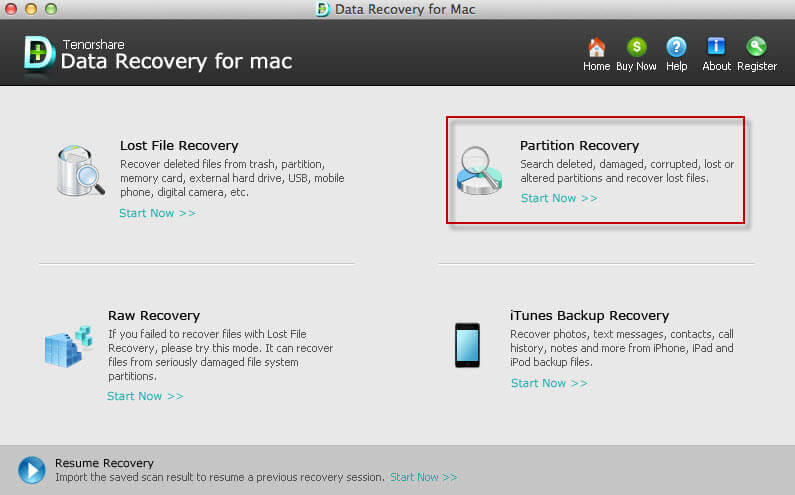Click the Register key icon

pyautogui.click(x=756, y=47)
